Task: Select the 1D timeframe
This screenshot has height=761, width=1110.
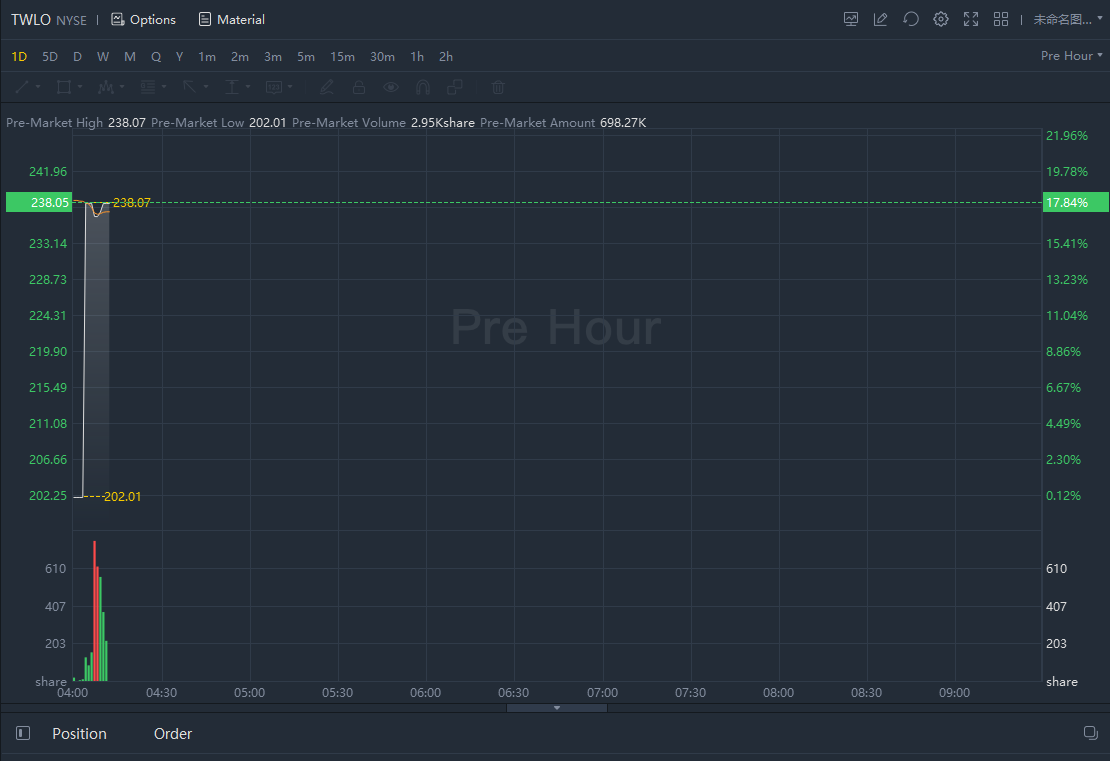Action: (x=19, y=57)
